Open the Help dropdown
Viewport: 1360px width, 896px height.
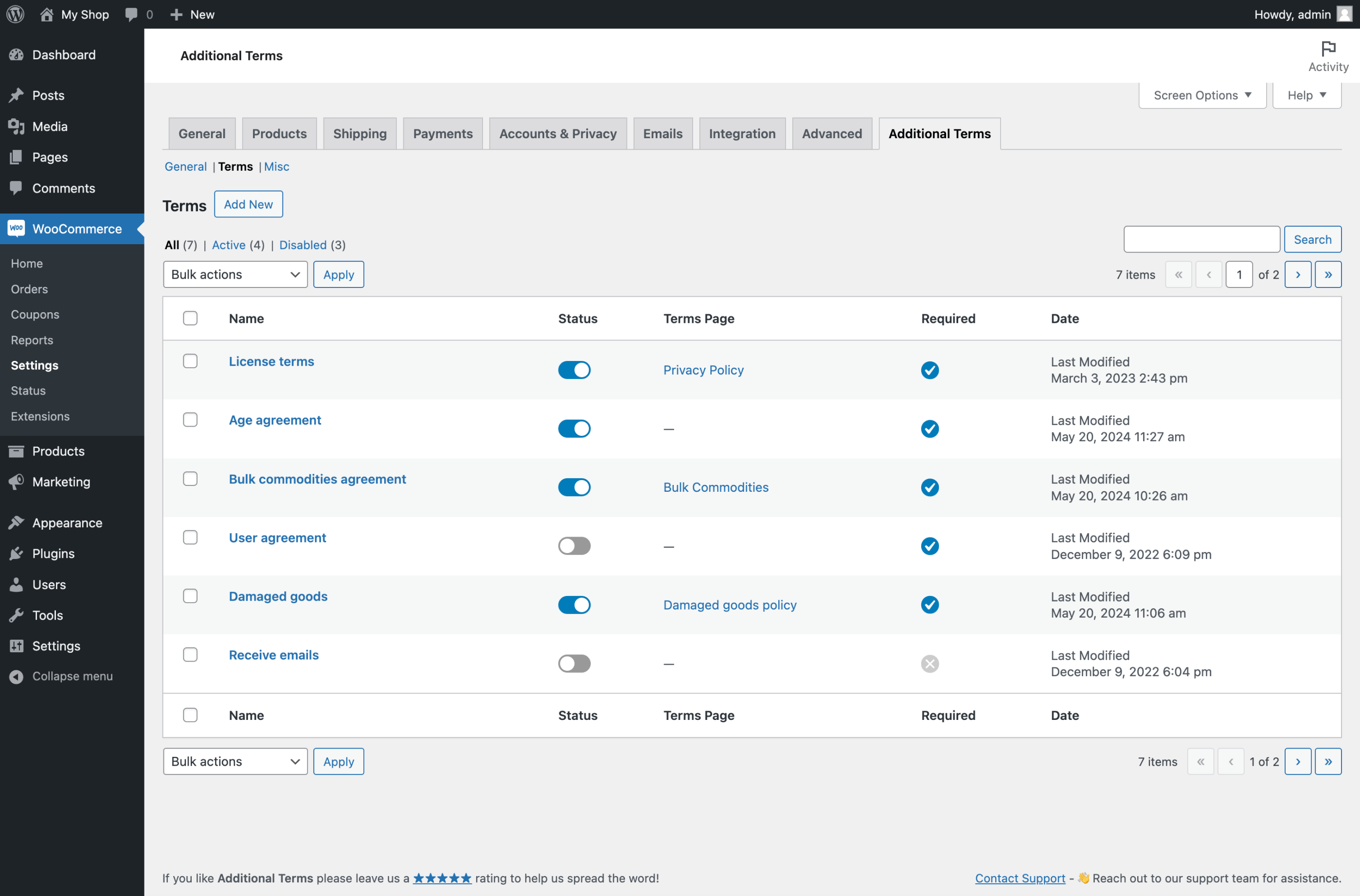click(x=1307, y=95)
